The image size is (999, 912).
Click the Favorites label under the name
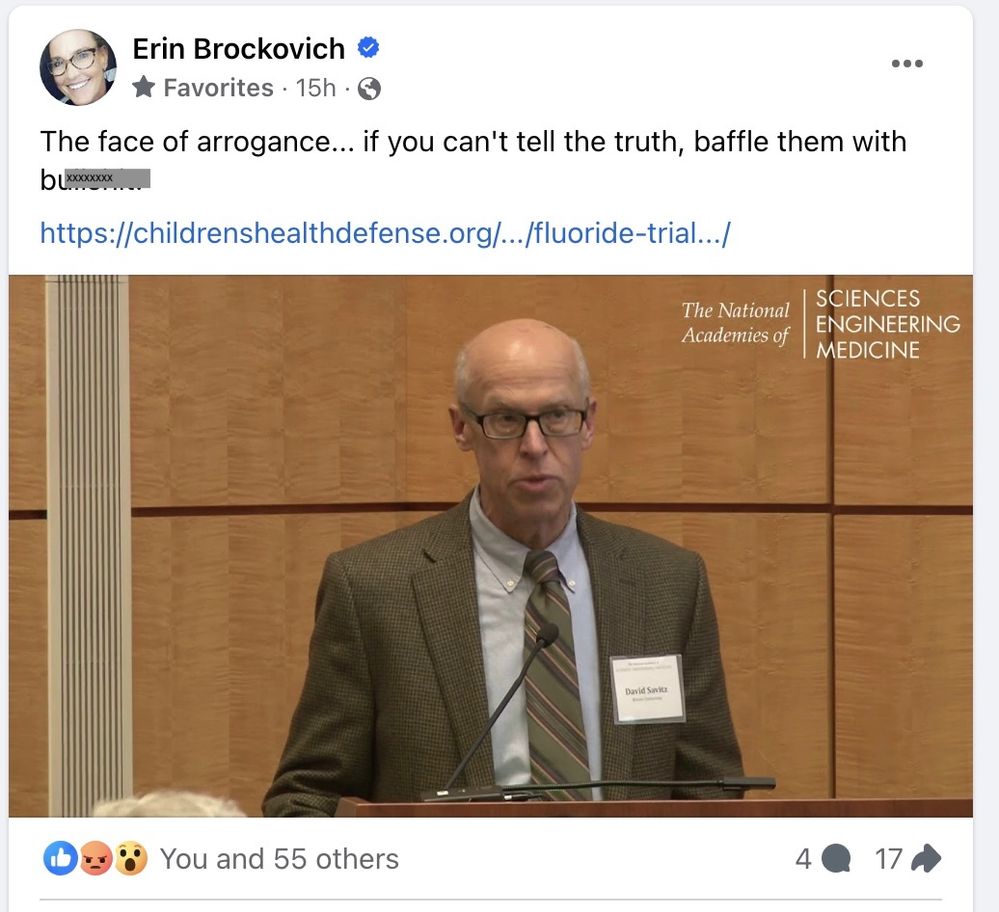click(x=218, y=88)
